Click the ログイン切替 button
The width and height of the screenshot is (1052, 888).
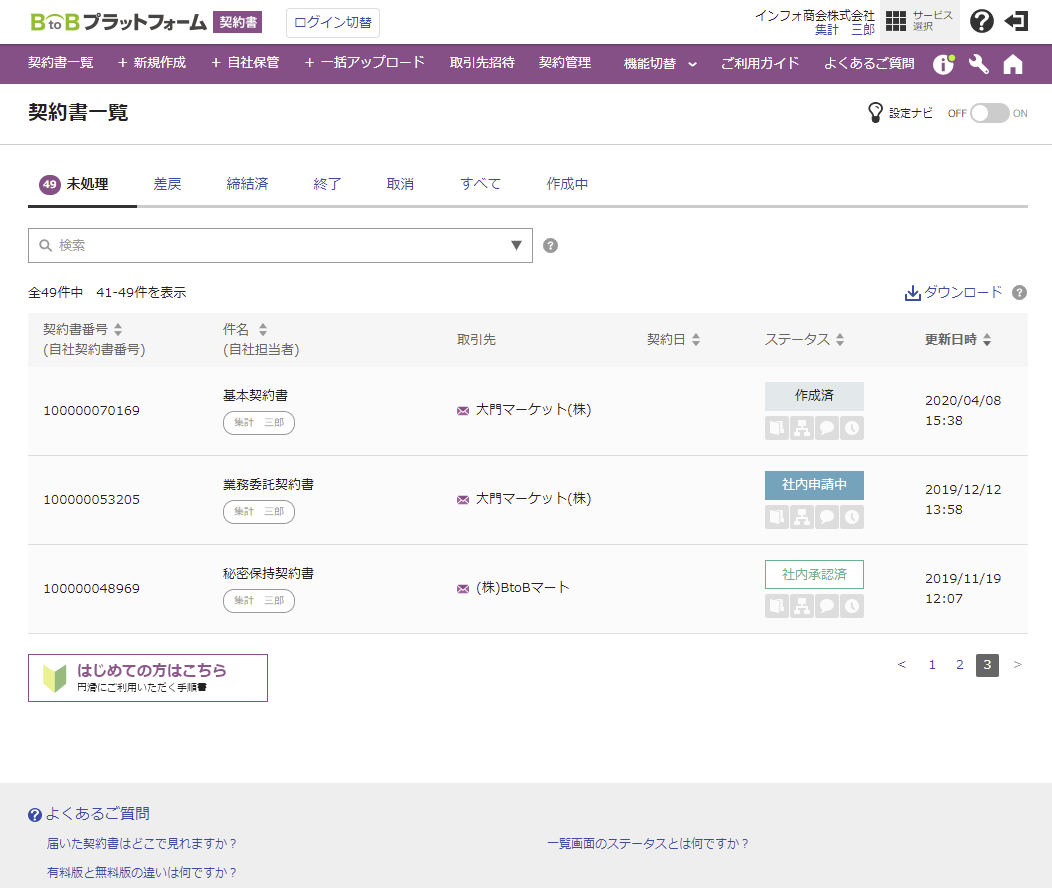[333, 22]
